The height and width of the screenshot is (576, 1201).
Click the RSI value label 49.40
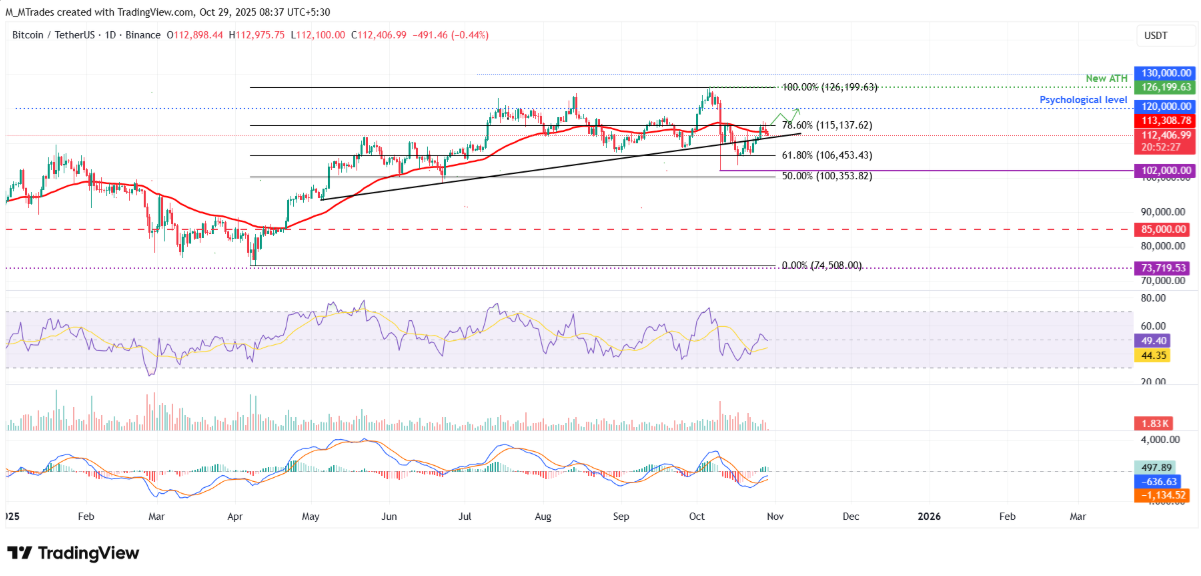pos(1153,340)
